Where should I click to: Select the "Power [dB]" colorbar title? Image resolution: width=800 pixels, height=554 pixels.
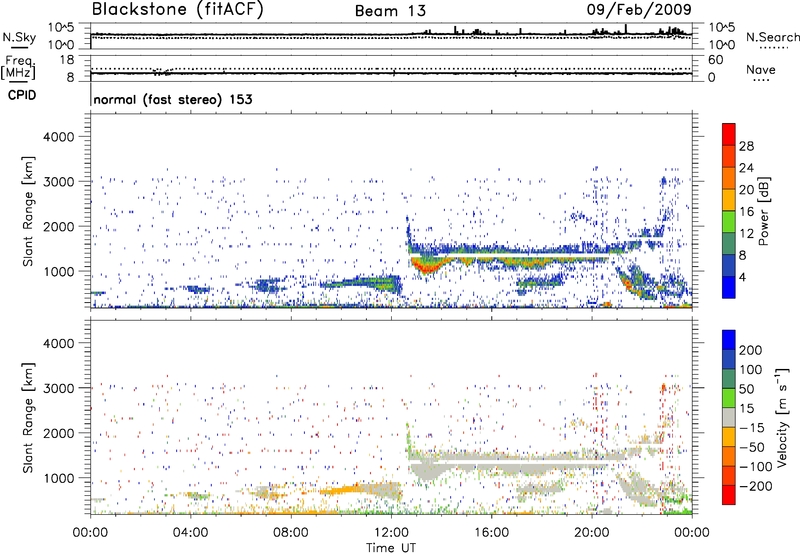coord(763,211)
